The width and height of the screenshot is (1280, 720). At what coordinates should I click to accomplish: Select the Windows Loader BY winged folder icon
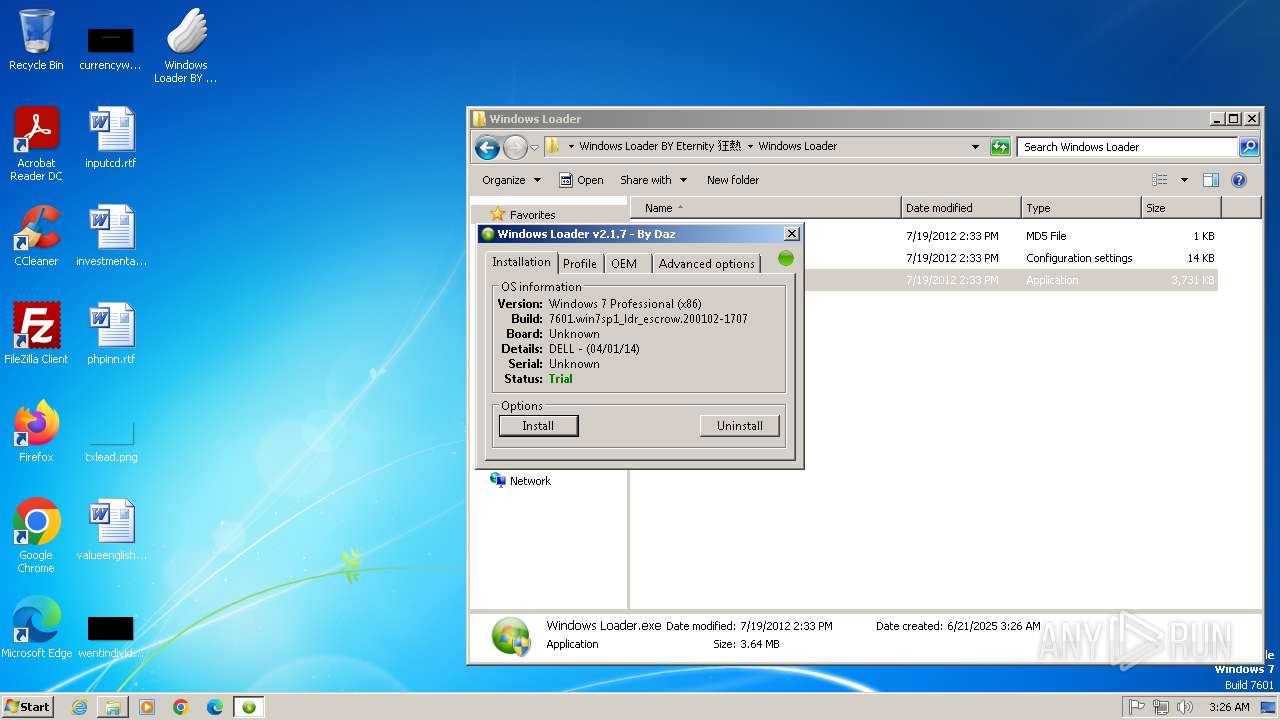point(186,46)
